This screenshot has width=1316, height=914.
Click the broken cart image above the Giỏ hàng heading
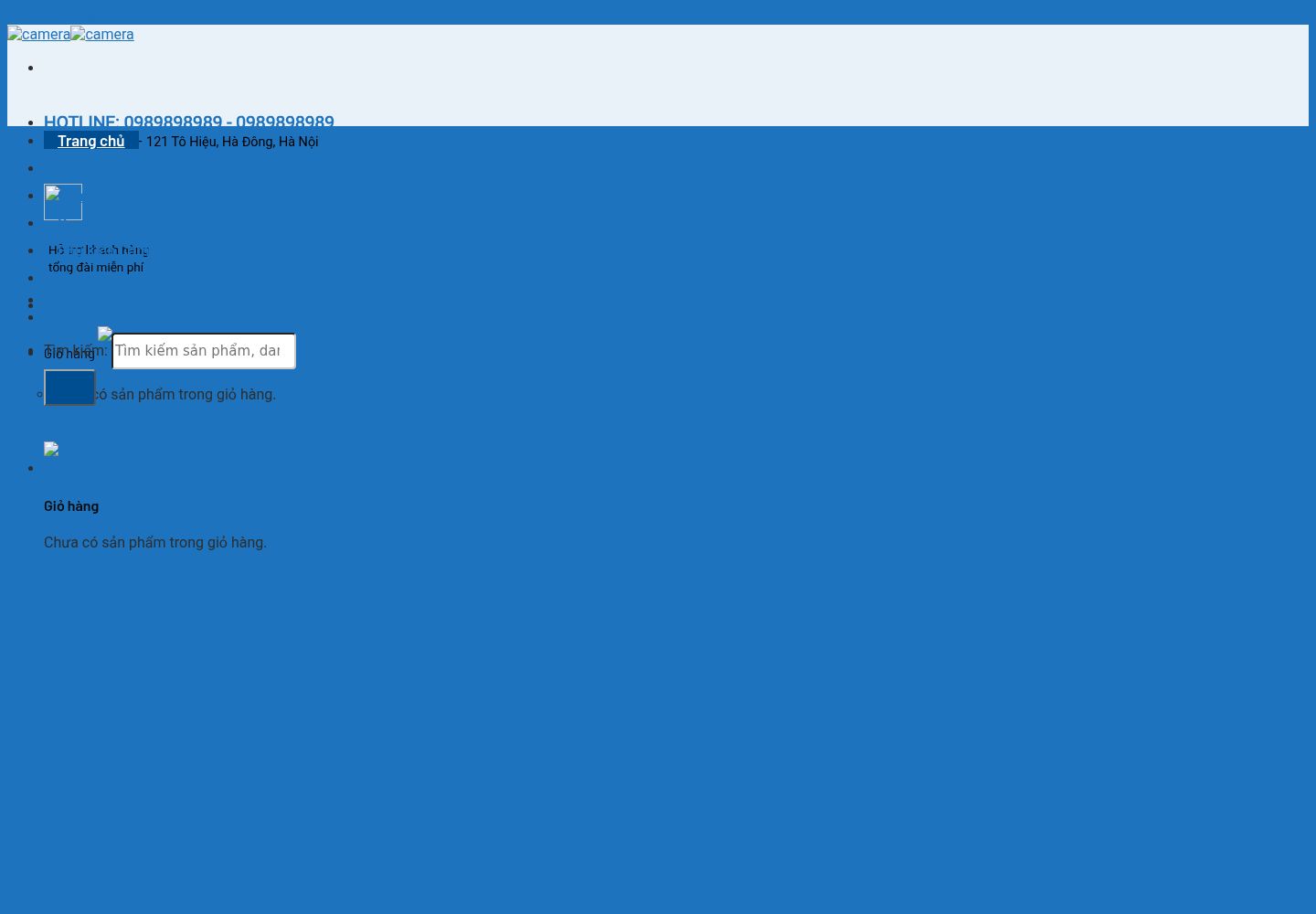51,449
